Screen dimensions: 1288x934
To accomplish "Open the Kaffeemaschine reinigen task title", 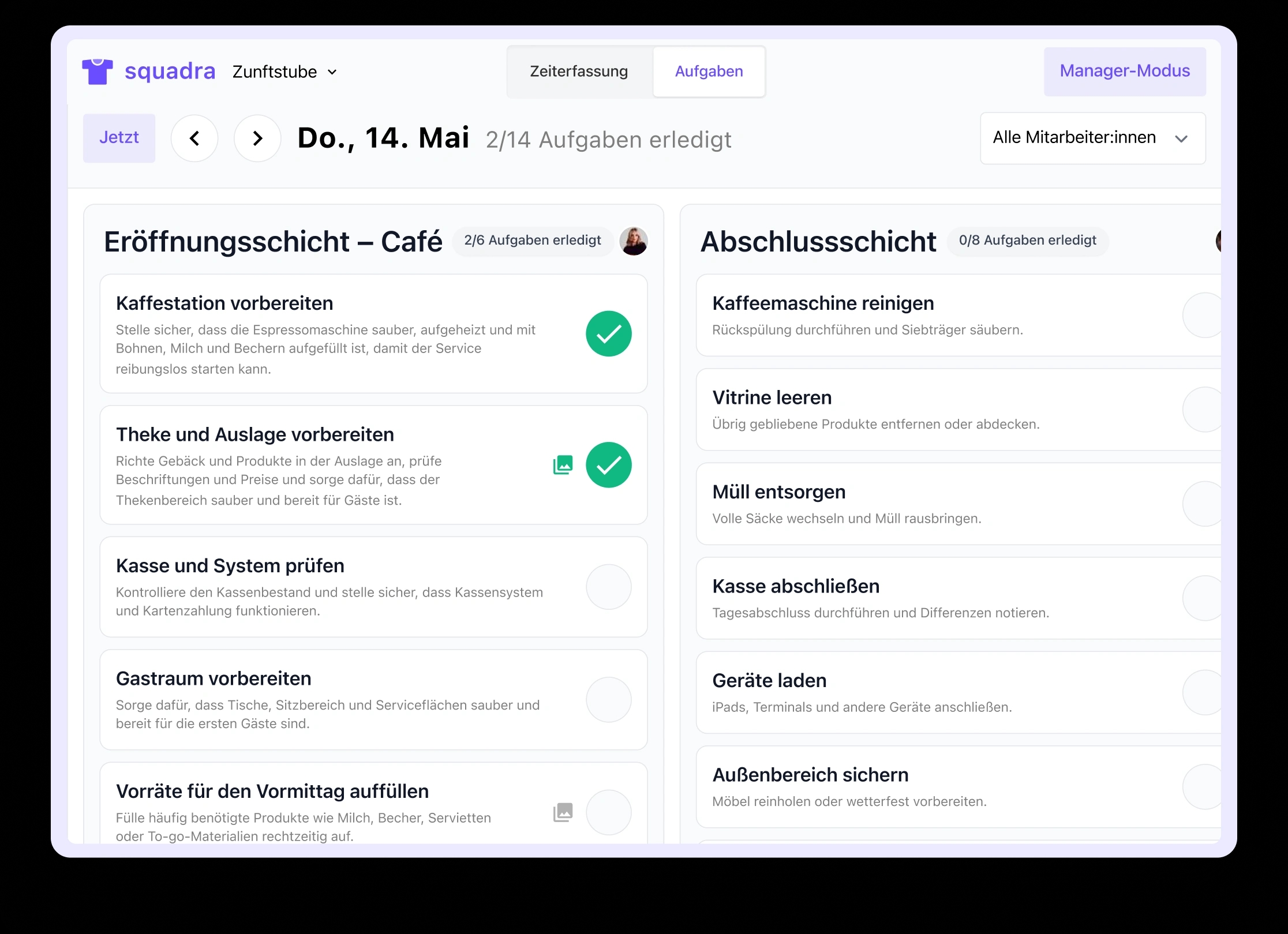I will [823, 303].
